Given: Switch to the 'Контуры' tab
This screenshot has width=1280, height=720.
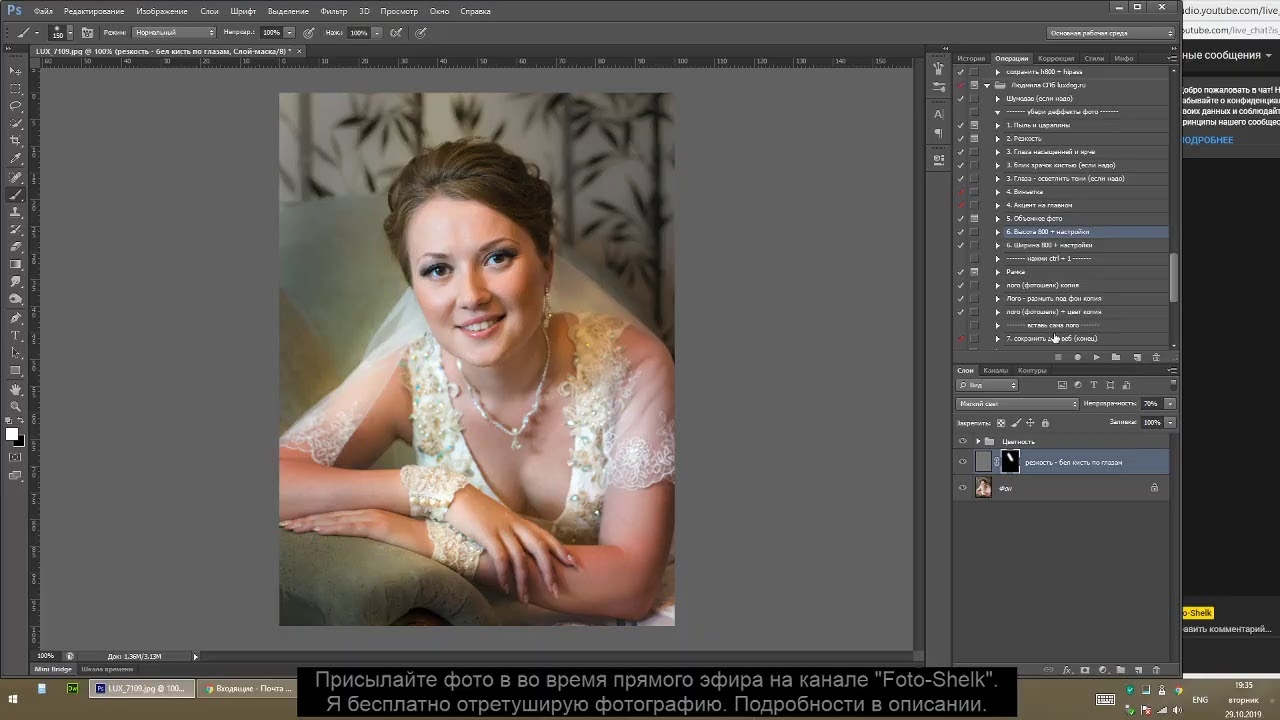Looking at the screenshot, I should [1032, 370].
